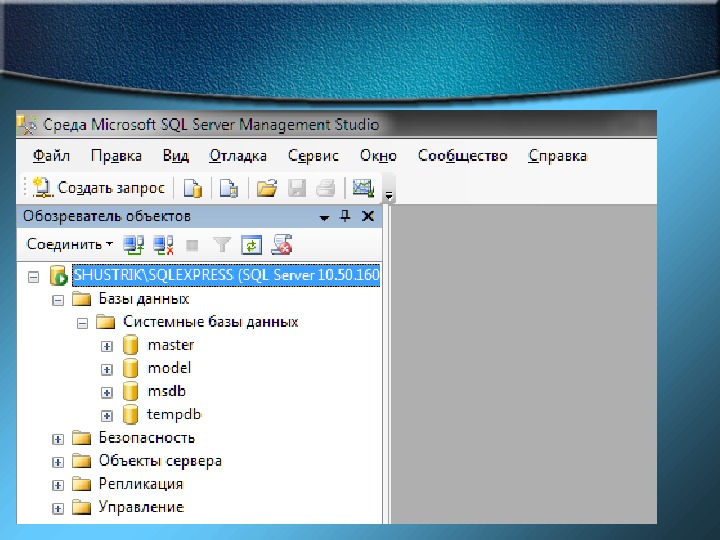Close the Обозреватель объектов panel
Image resolution: width=720 pixels, height=540 pixels.
click(368, 216)
